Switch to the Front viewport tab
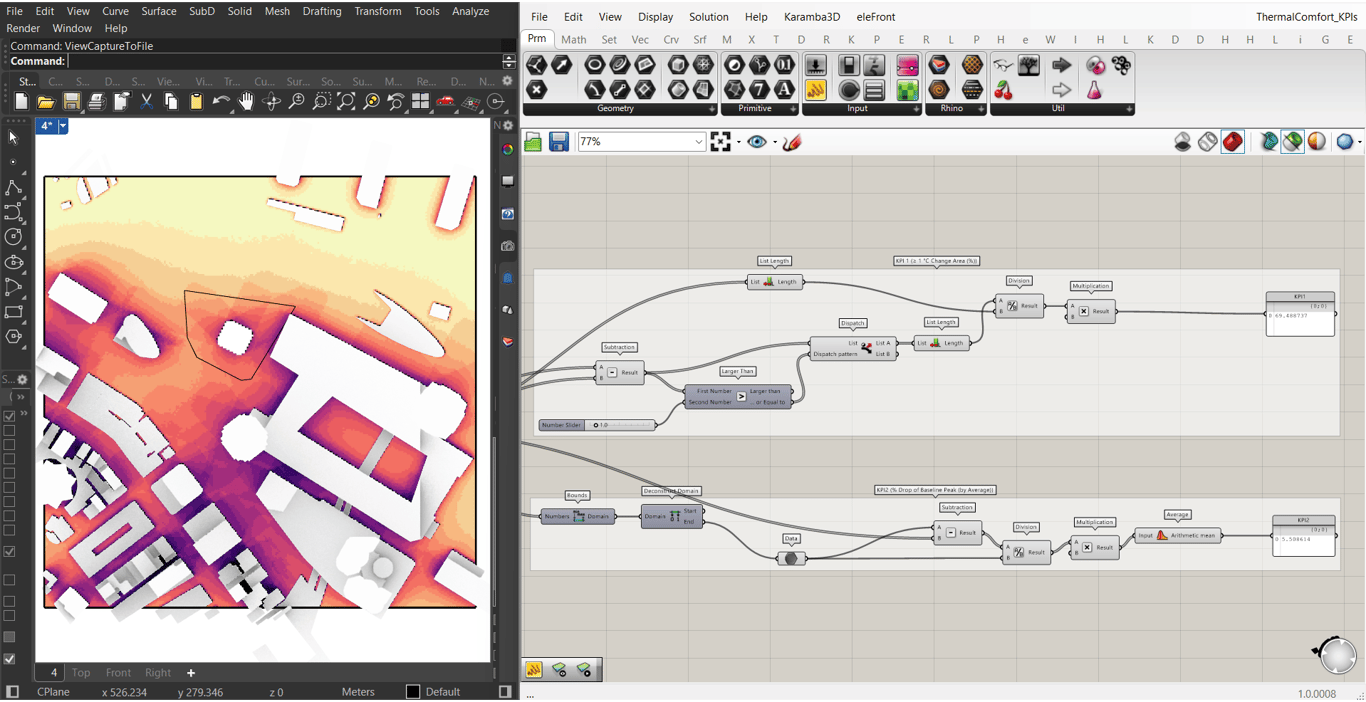This screenshot has height=702, width=1366. 118,673
